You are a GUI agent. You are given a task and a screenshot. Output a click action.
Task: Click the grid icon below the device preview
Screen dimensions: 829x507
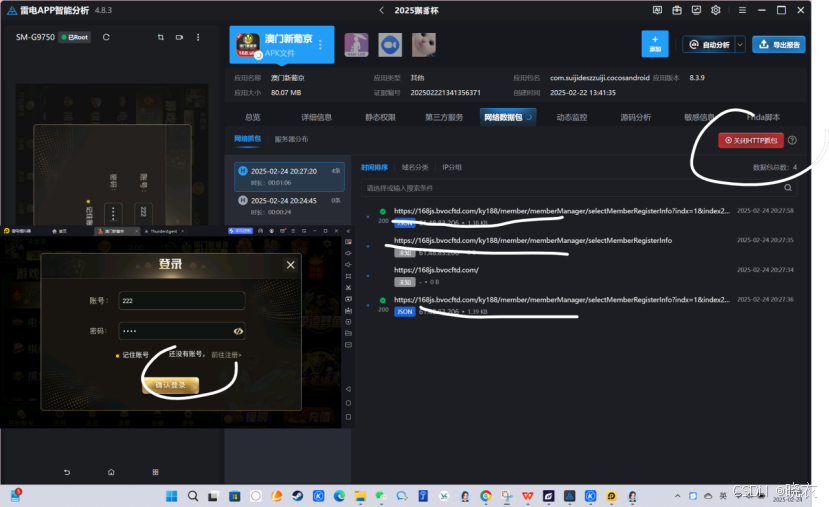tap(155, 472)
